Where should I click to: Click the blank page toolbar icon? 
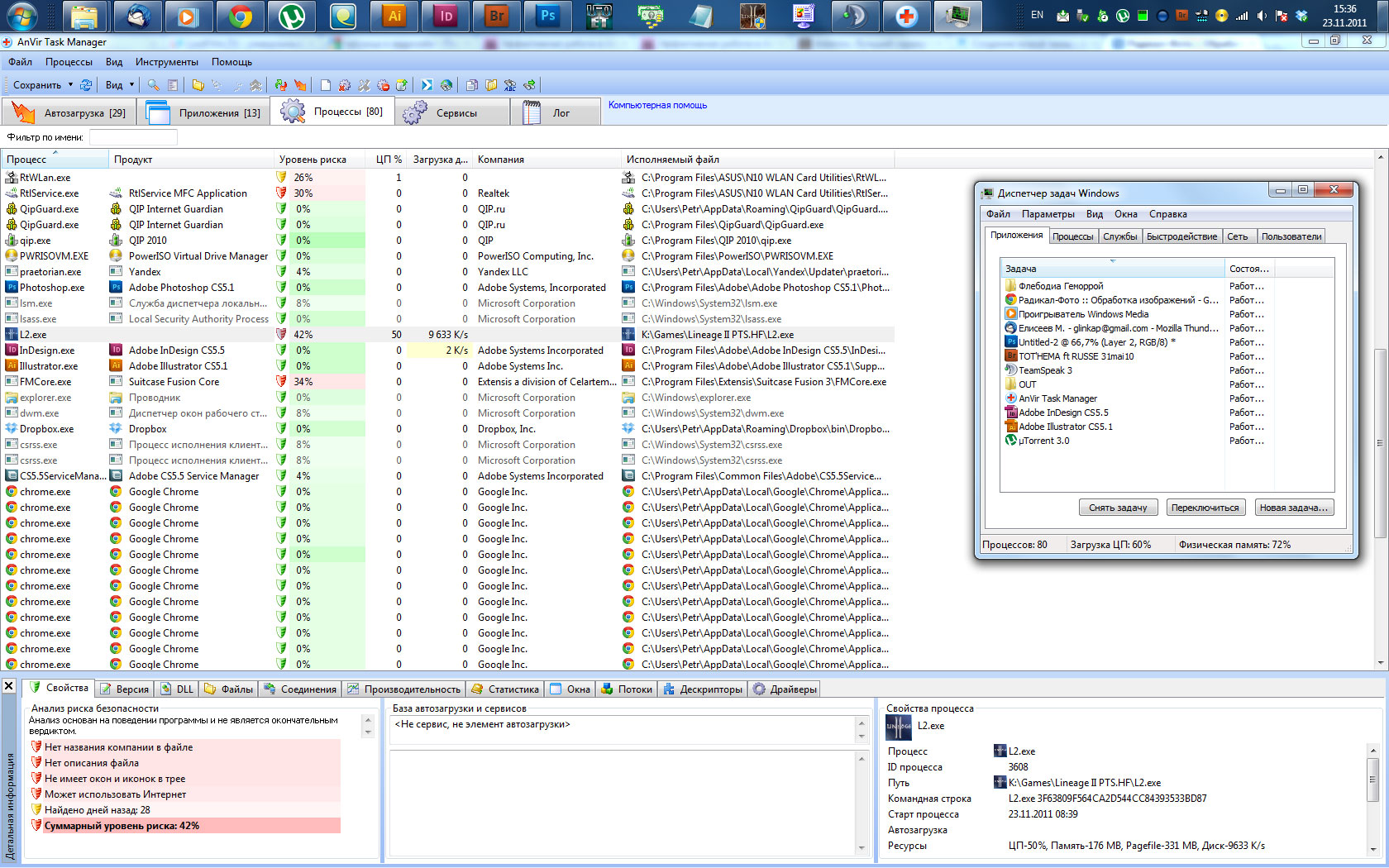click(x=326, y=85)
